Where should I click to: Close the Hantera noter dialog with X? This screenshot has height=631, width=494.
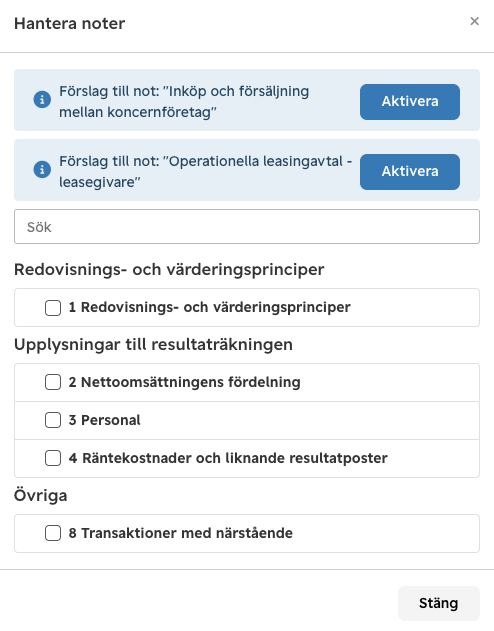(x=475, y=21)
